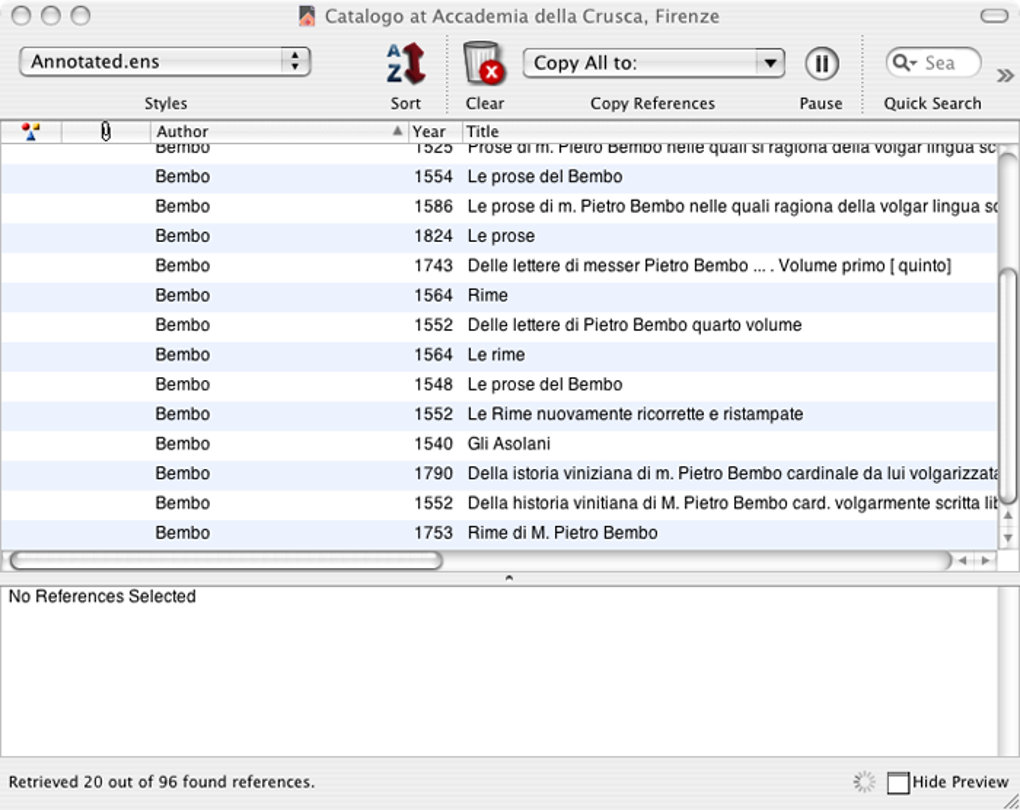Pause the reference retrieval
This screenshot has height=810, width=1020.
(x=822, y=64)
